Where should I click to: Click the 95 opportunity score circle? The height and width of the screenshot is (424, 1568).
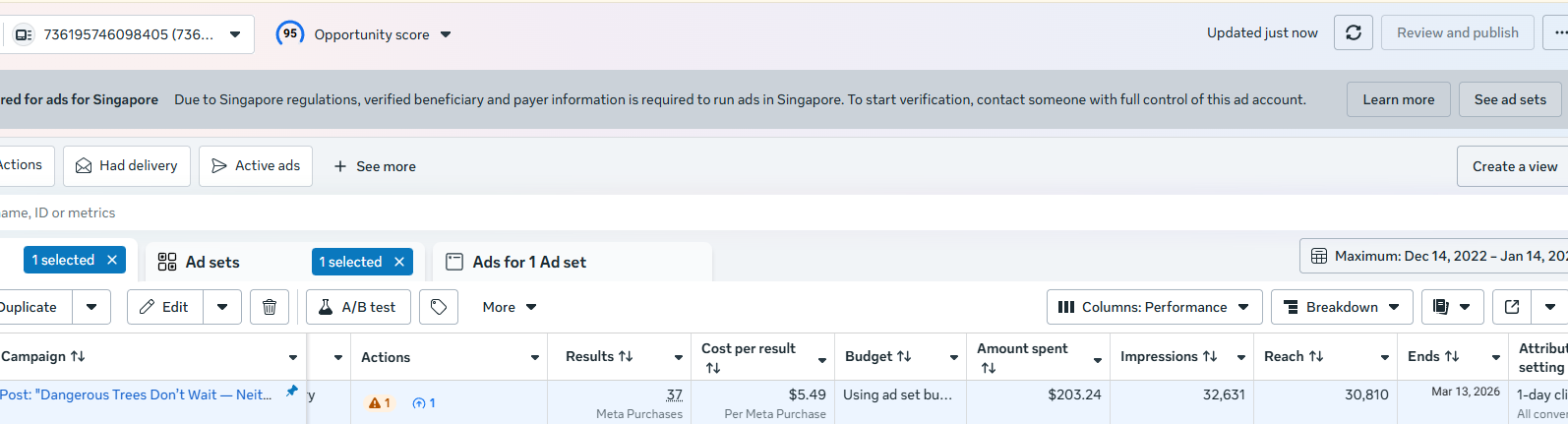pos(290,33)
